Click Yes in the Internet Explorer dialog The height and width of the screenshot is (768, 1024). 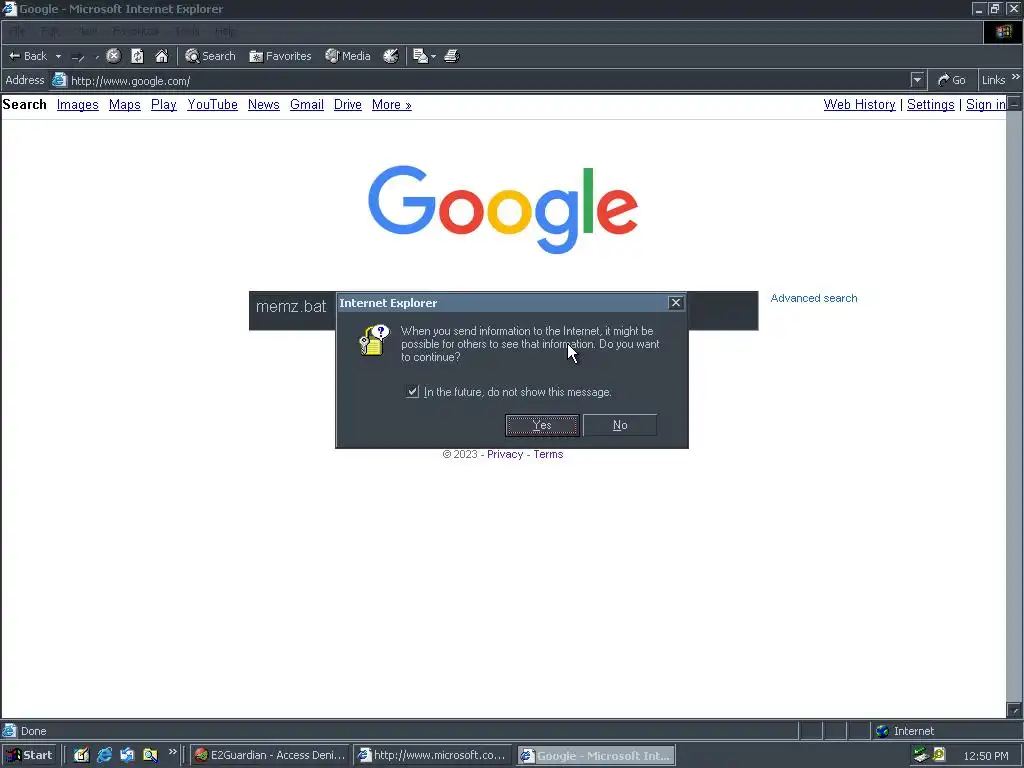(x=542, y=425)
